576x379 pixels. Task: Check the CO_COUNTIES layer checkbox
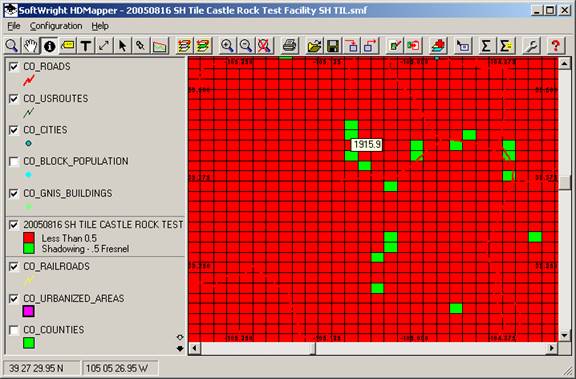point(14,330)
